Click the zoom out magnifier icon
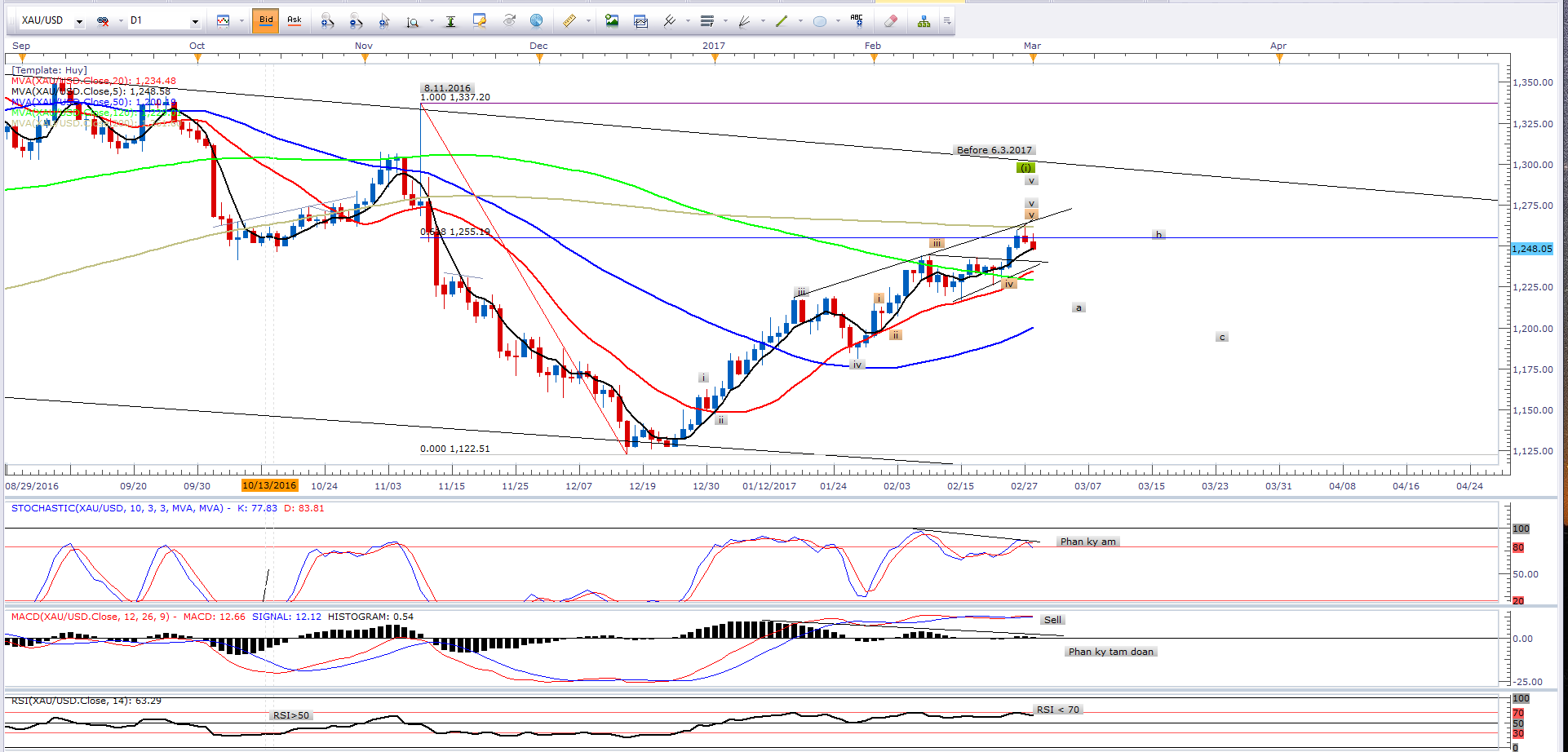1568x752 pixels. coord(356,21)
